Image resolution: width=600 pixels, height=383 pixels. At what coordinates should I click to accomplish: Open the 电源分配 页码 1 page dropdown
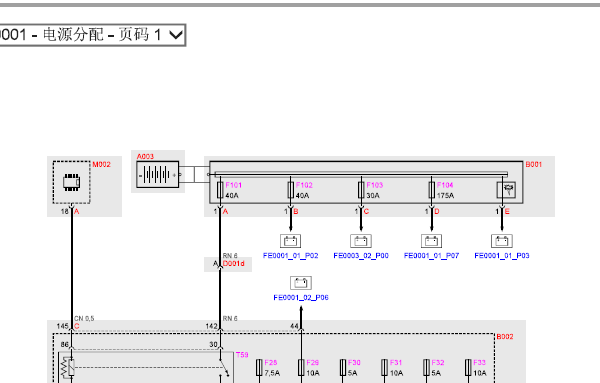click(92, 35)
